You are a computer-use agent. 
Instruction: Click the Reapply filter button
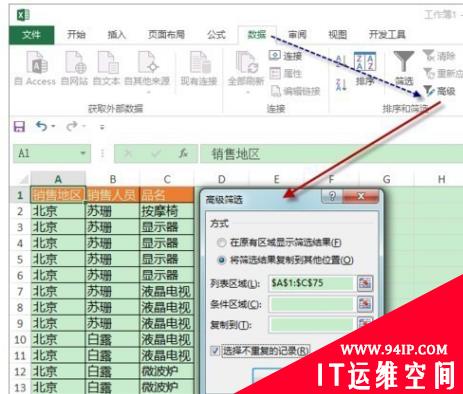[443, 73]
